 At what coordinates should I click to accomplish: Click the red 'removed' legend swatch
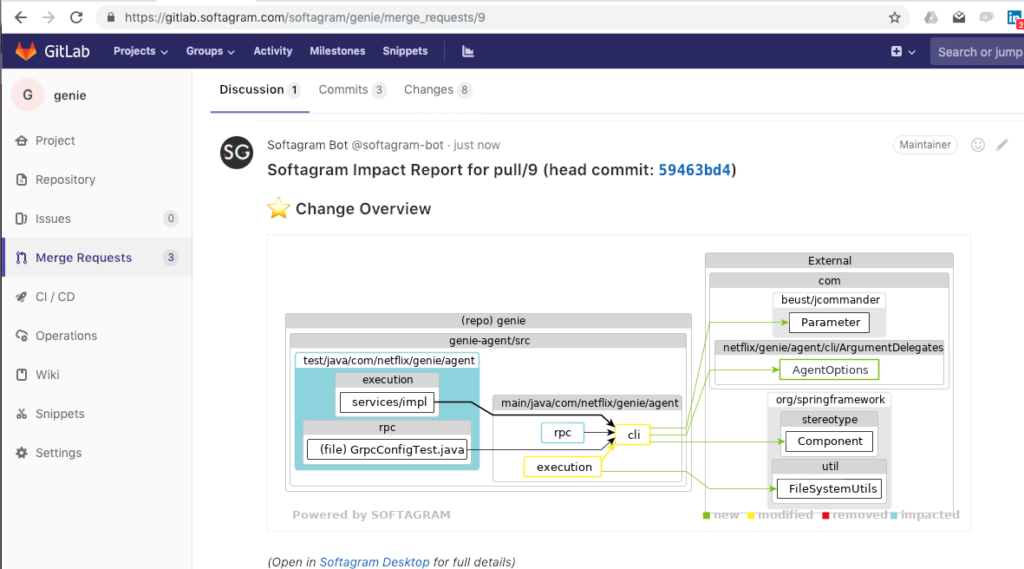pyautogui.click(x=825, y=515)
